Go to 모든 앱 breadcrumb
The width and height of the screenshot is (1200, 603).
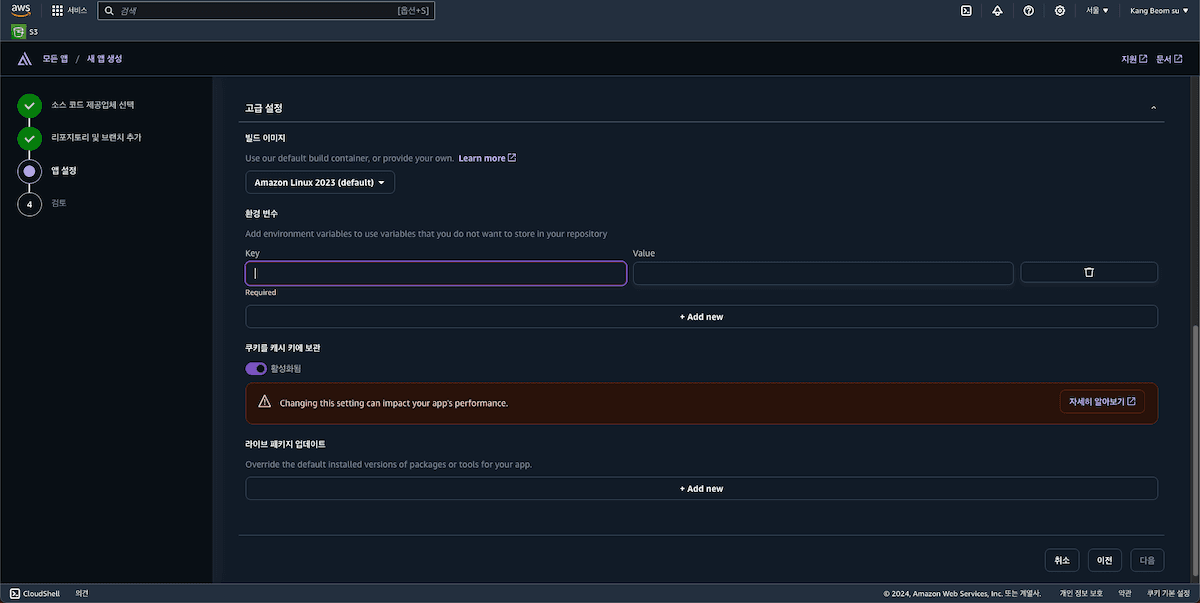click(x=55, y=59)
